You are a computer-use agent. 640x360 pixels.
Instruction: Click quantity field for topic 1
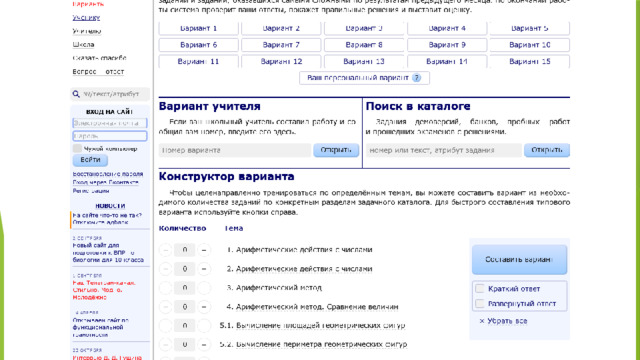(x=184, y=250)
